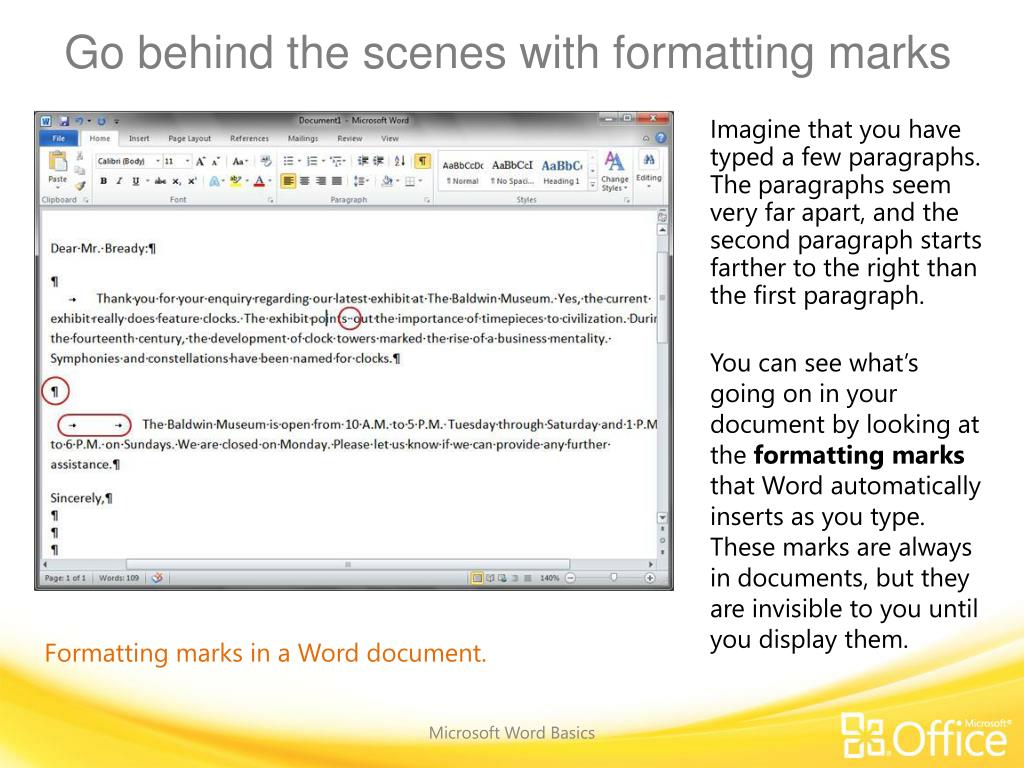Open the Calibri (Body) font name dropdown
Screen dimensions: 1024x768
[157, 161]
